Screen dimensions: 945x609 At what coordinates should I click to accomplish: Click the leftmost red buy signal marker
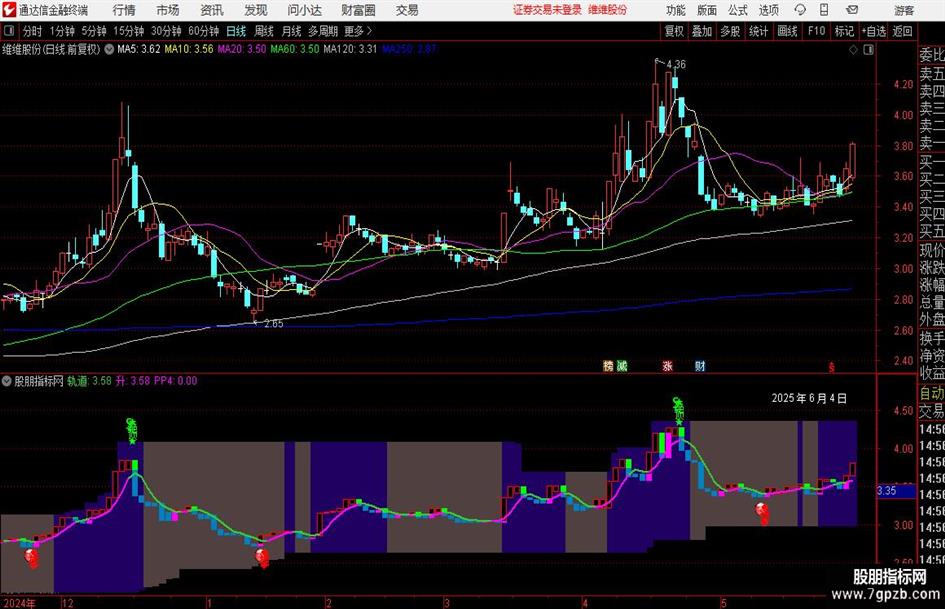pos(32,558)
